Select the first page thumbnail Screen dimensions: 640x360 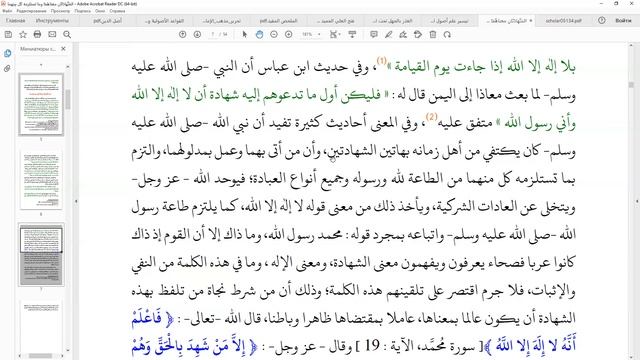(x=41, y=104)
